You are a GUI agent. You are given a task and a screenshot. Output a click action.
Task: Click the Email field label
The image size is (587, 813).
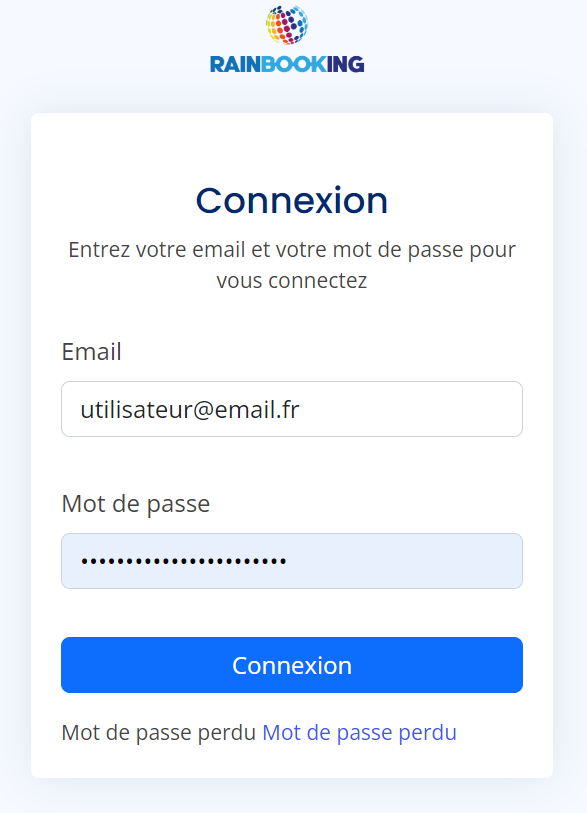click(x=91, y=352)
